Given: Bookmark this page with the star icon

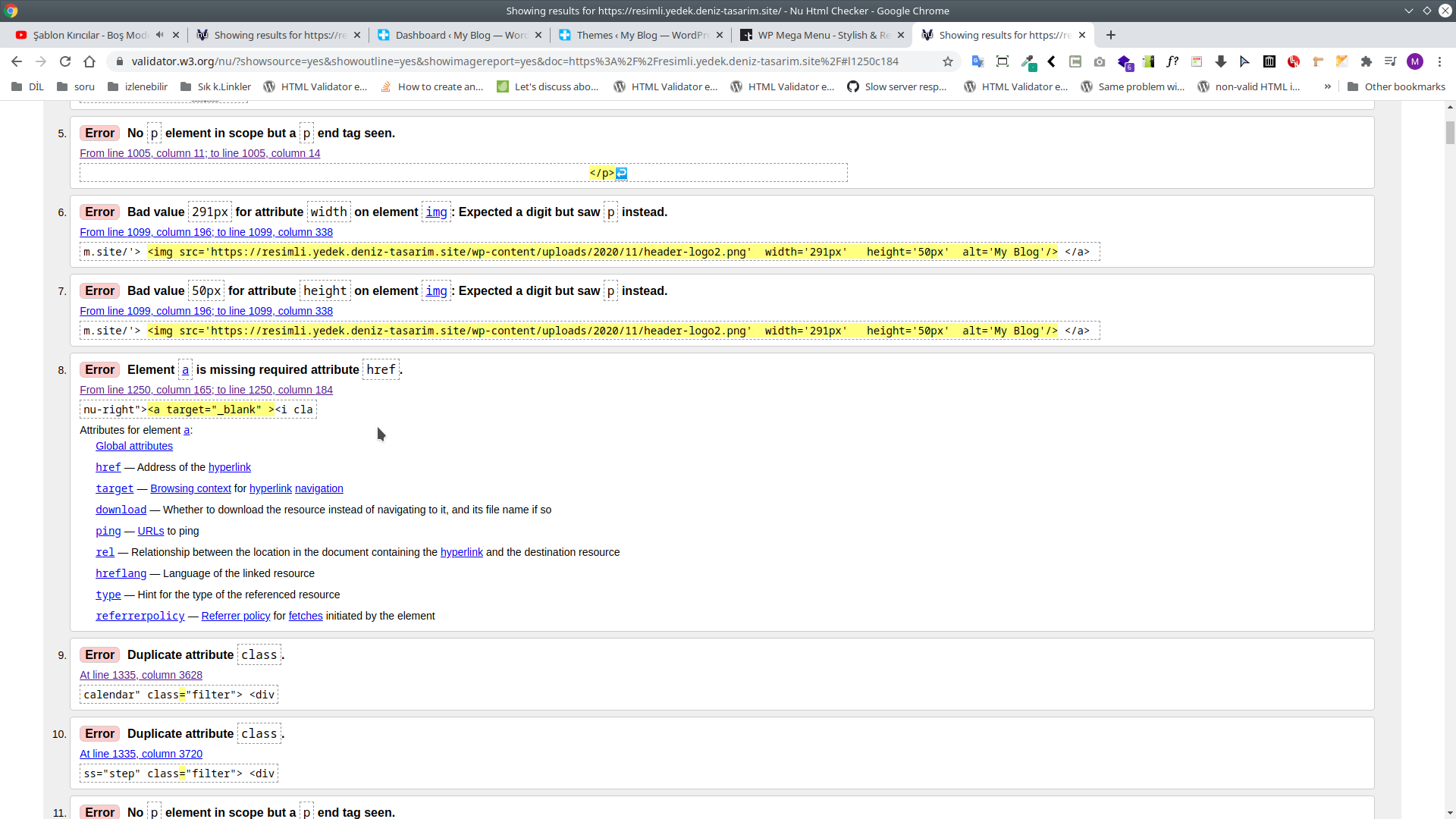Looking at the screenshot, I should pyautogui.click(x=948, y=61).
